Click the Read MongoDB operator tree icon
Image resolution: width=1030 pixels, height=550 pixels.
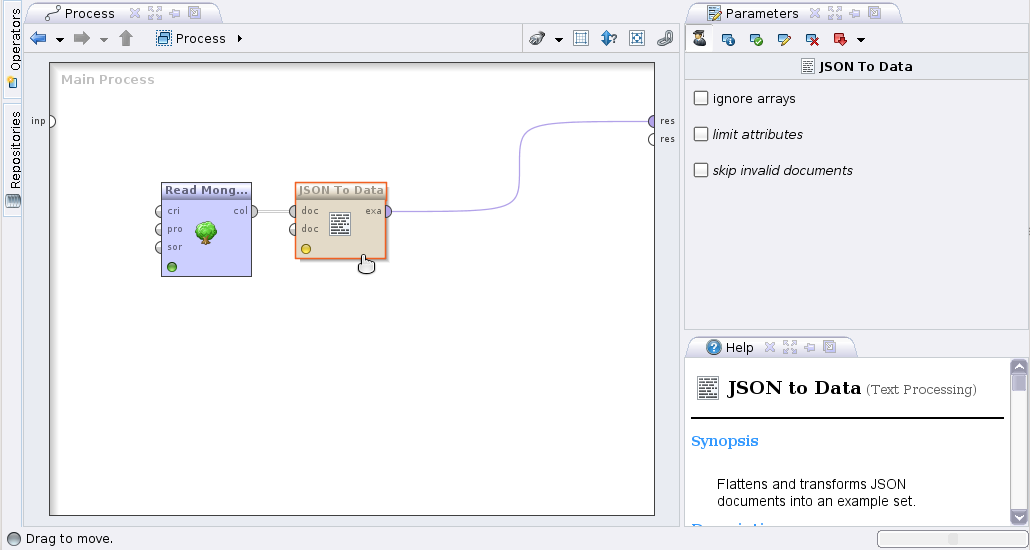click(x=206, y=232)
